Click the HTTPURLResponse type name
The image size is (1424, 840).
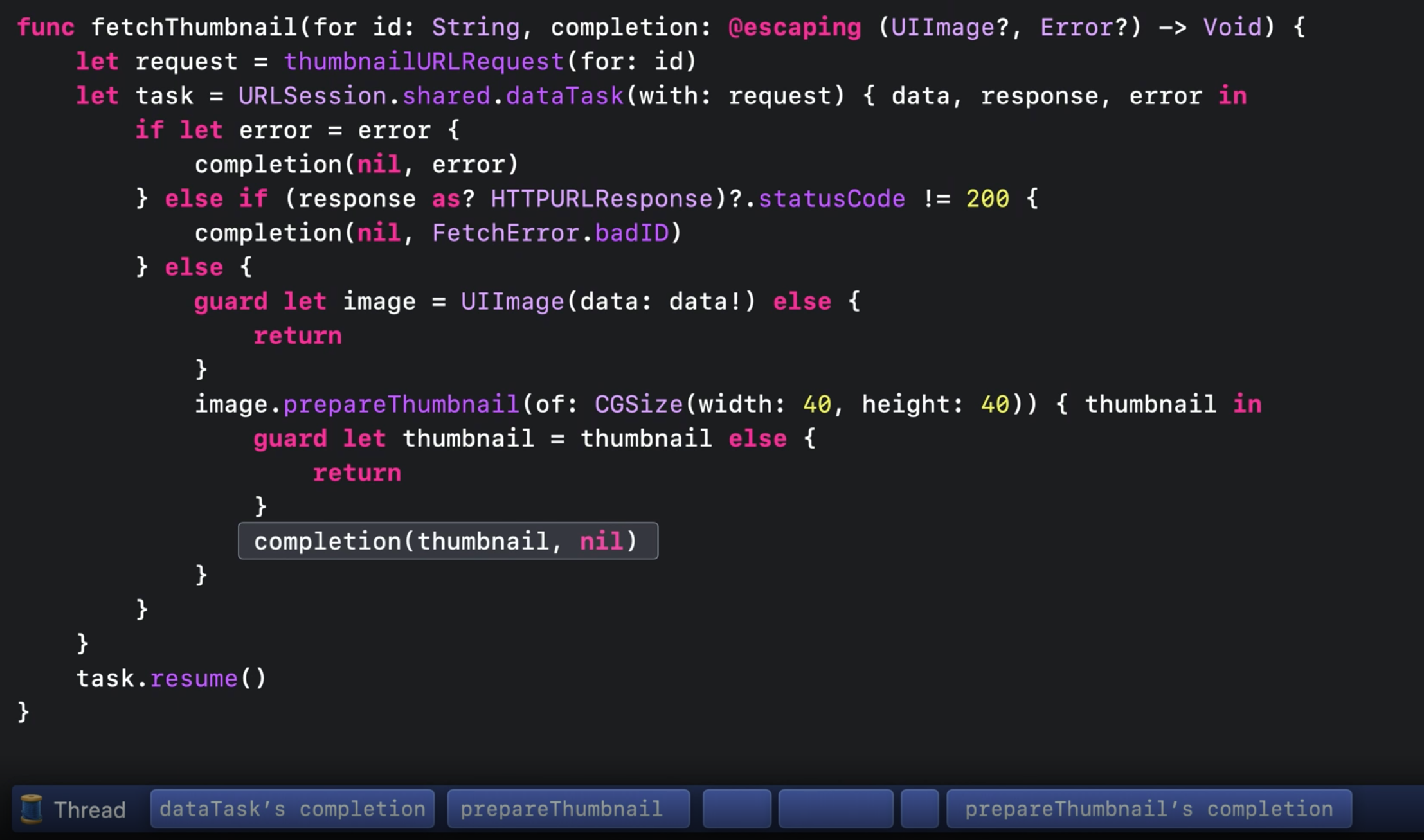(x=602, y=199)
